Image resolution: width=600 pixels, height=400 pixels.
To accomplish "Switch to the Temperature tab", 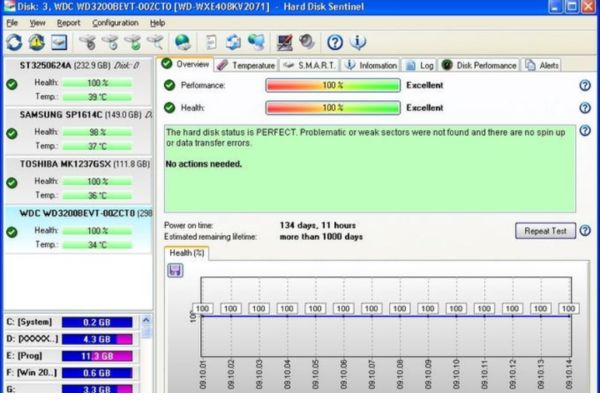I will point(246,65).
